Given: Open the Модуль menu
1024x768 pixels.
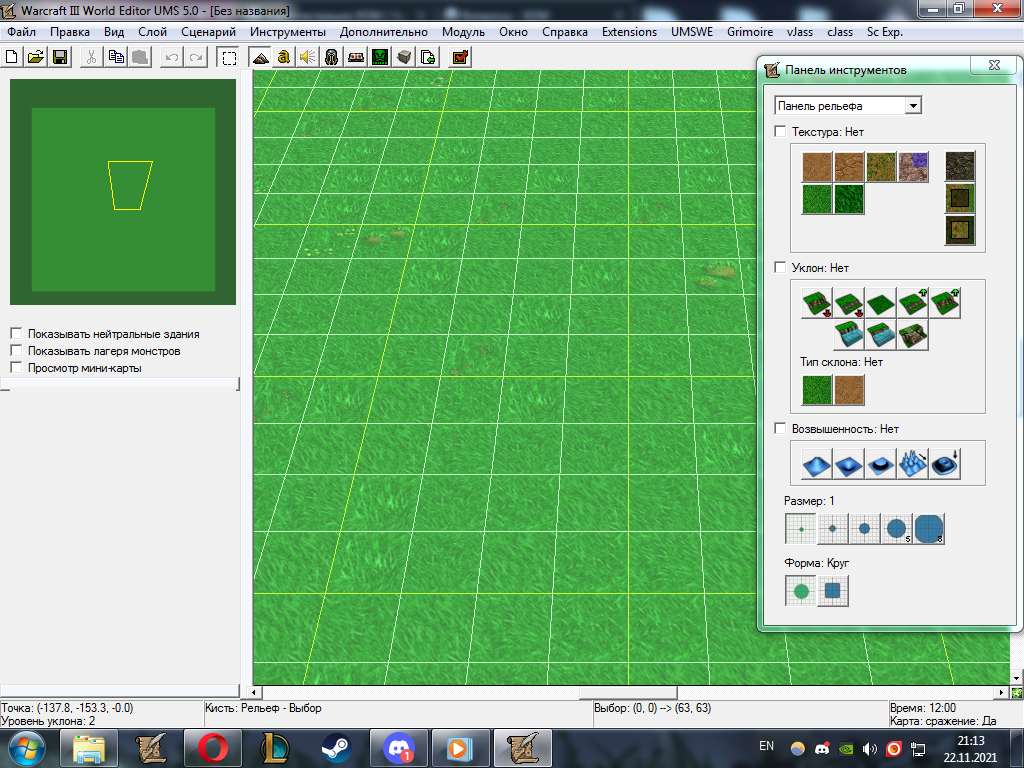Looking at the screenshot, I should click(x=463, y=31).
